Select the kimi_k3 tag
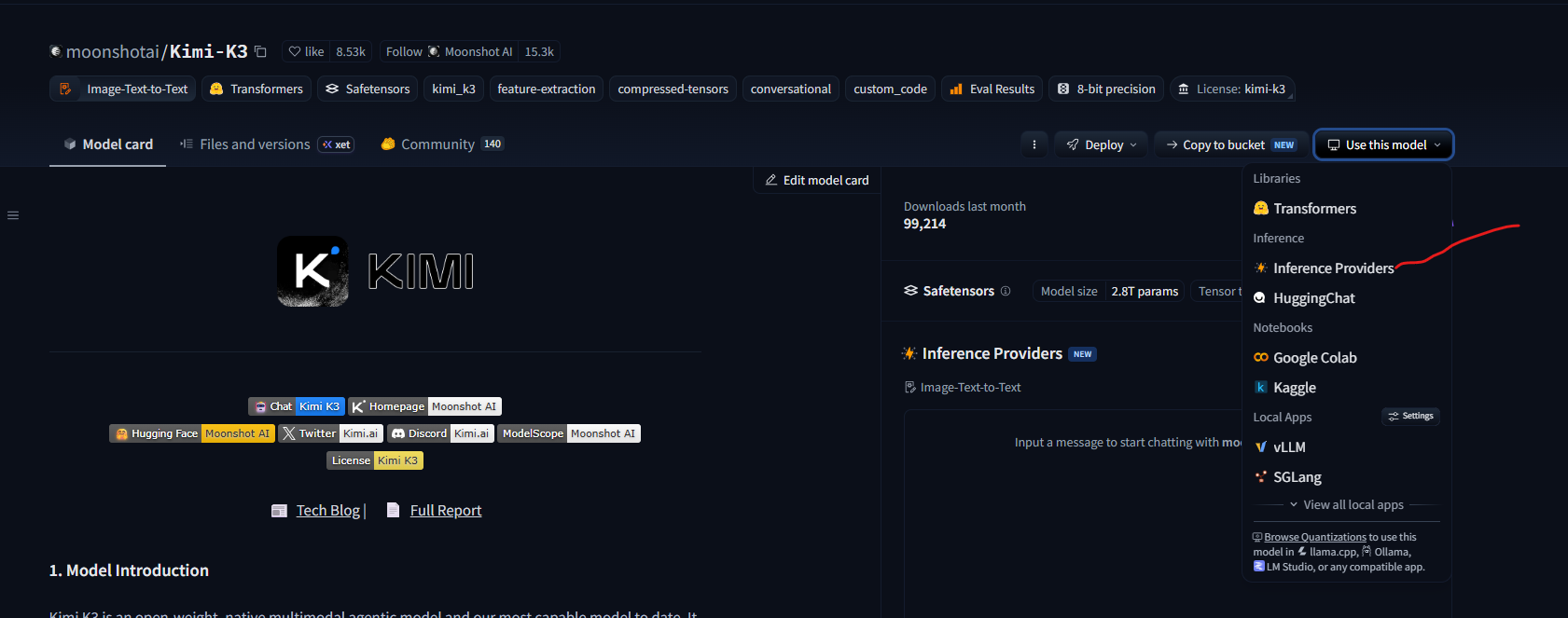 453,89
